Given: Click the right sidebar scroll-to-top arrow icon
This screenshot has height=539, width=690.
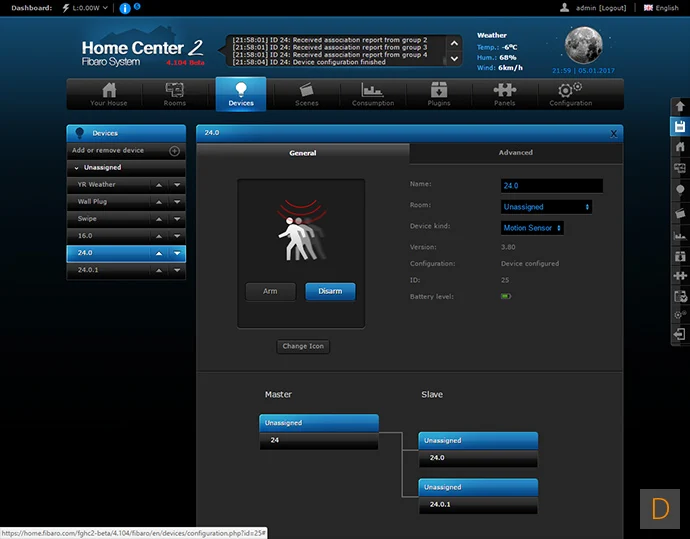Looking at the screenshot, I should point(680,106).
